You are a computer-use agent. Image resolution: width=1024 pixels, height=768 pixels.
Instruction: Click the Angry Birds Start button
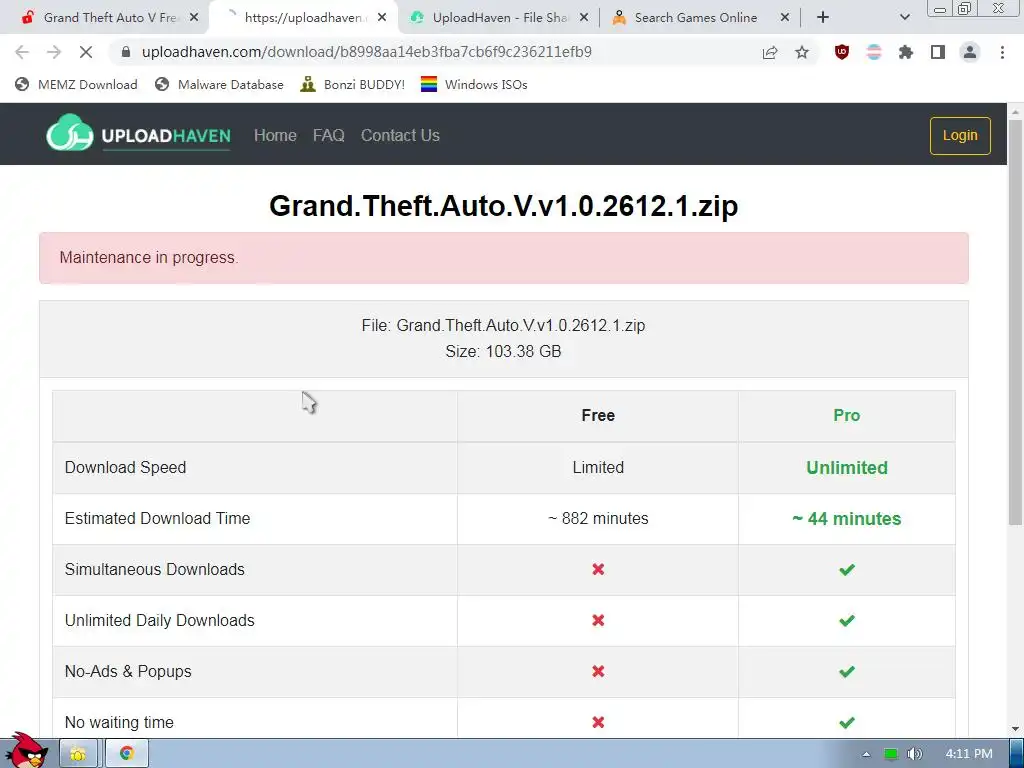27,750
